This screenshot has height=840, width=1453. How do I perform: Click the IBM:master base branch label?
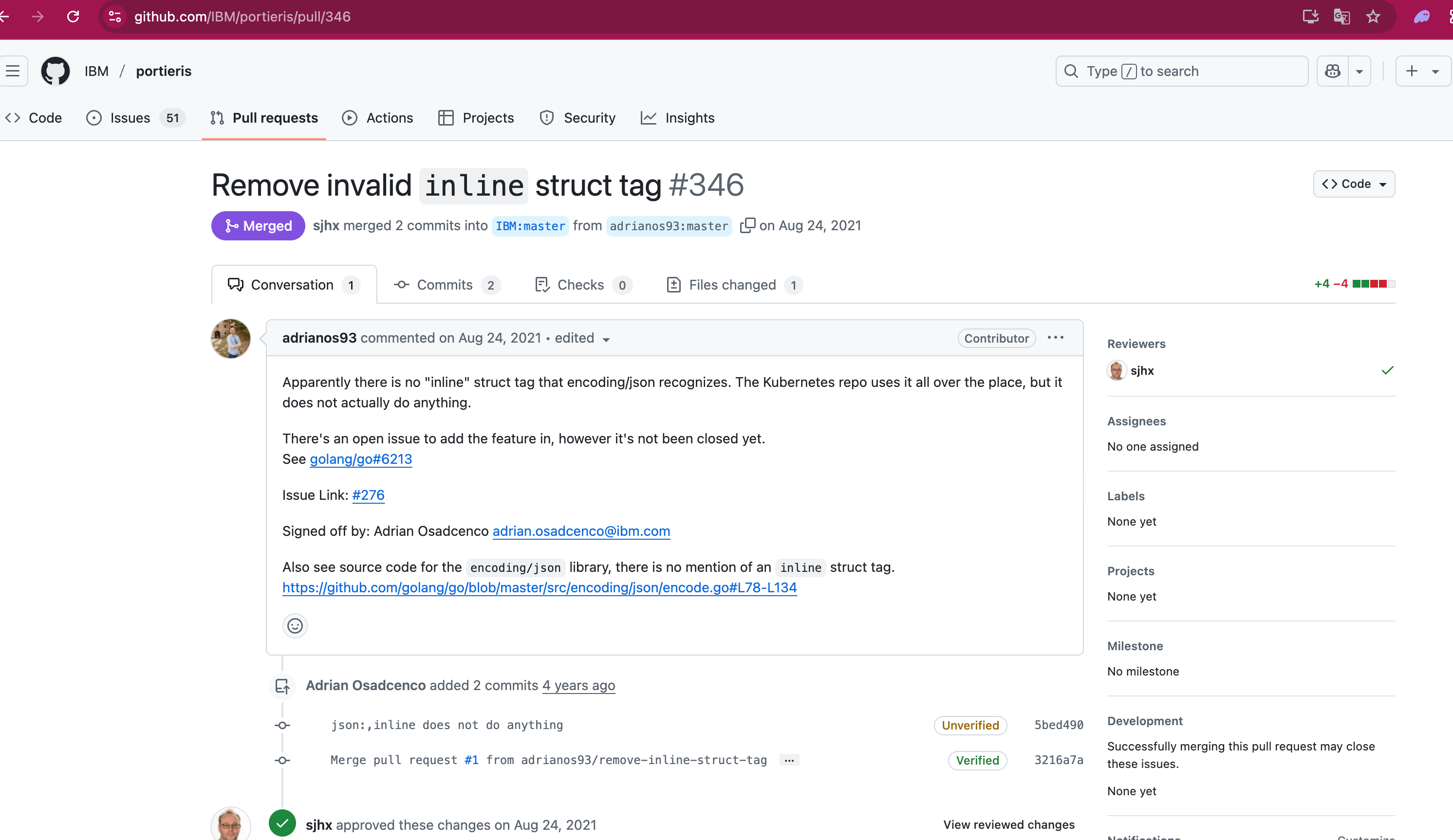(530, 226)
